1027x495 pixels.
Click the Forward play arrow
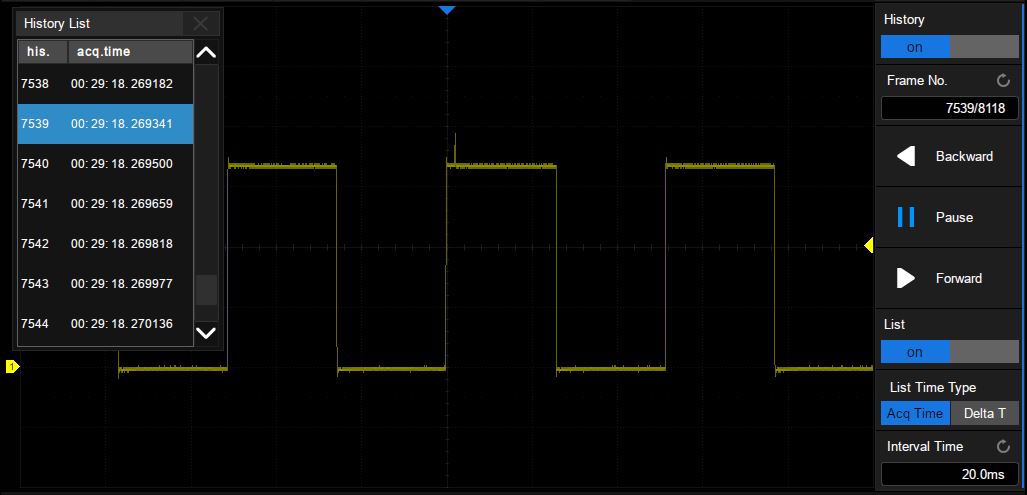point(906,278)
